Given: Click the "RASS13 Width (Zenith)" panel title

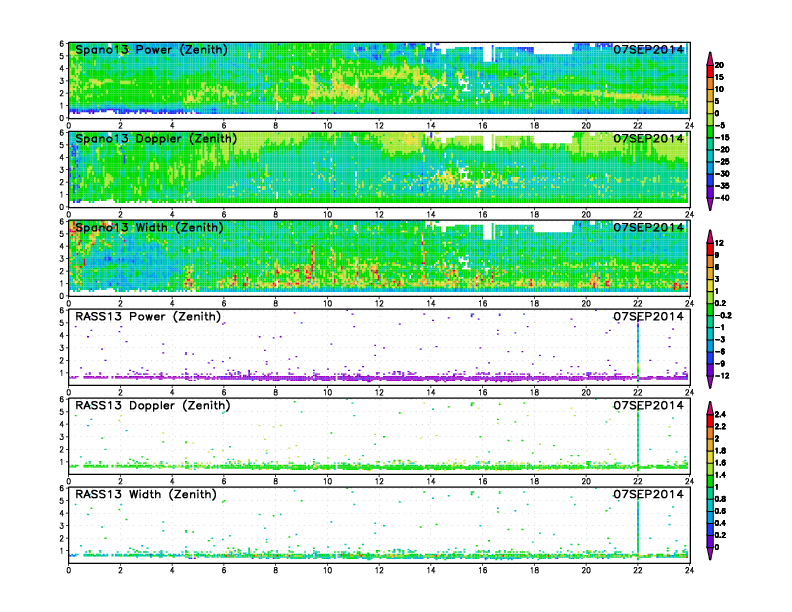Looking at the screenshot, I should 146,494.
